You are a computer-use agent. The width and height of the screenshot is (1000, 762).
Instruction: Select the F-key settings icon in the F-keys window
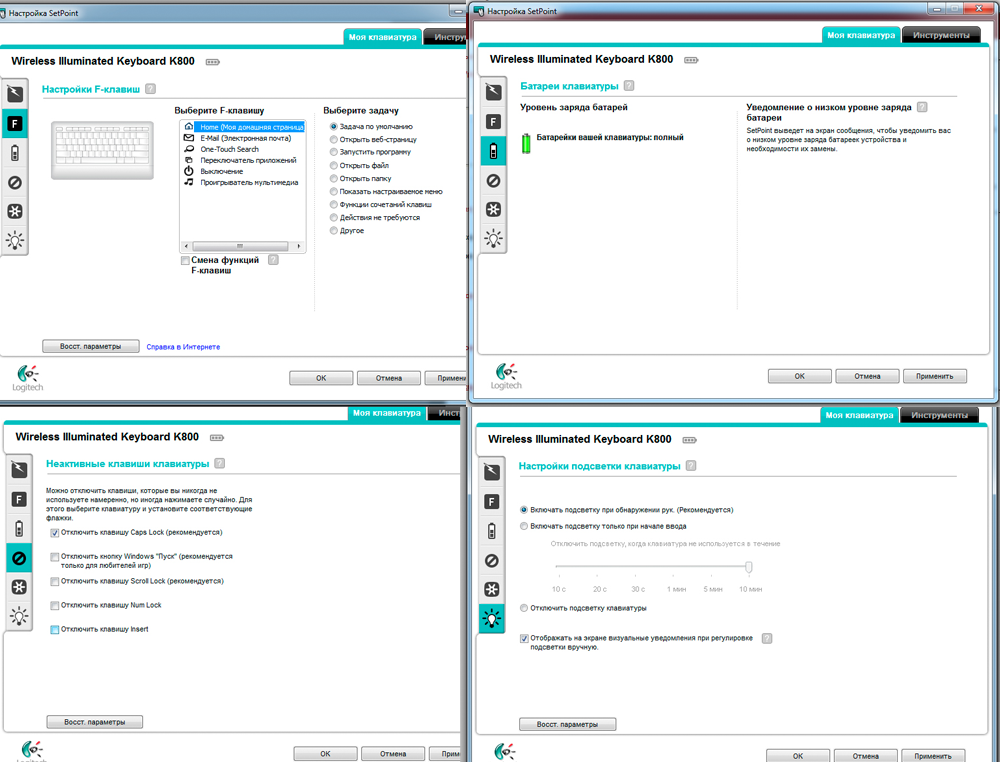coord(15,124)
